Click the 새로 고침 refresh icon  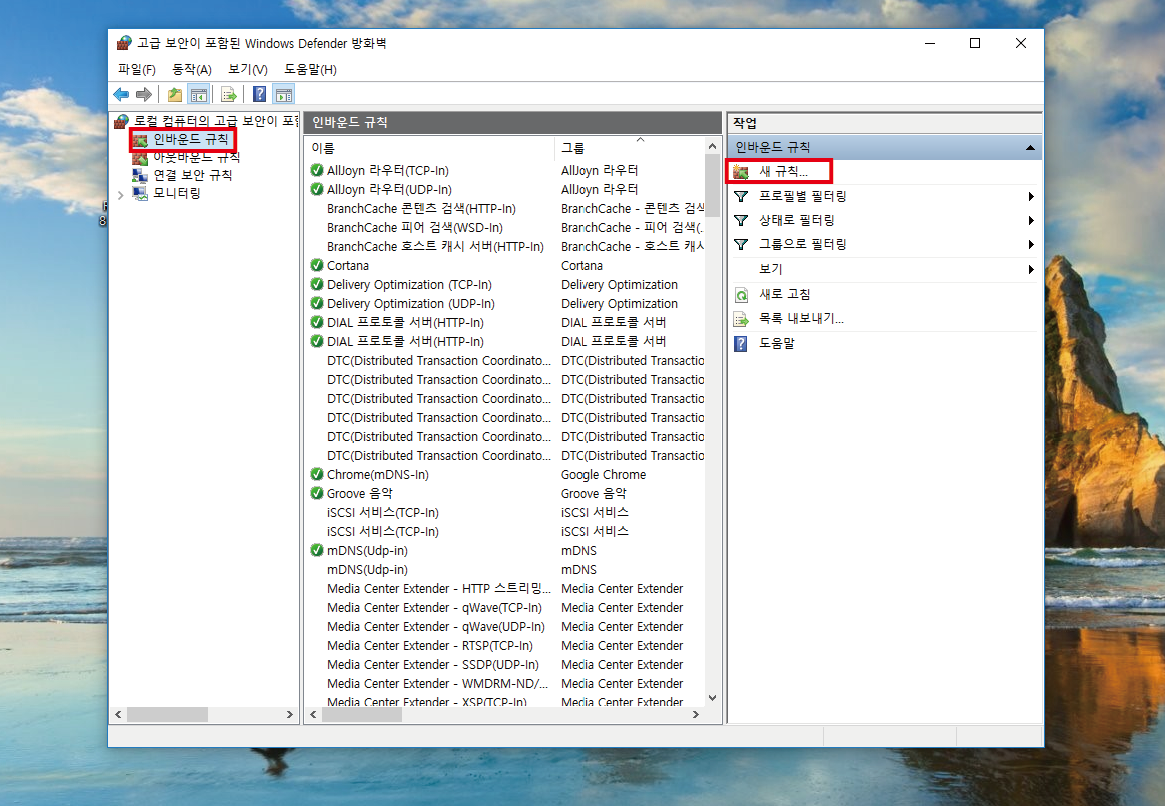pos(741,295)
